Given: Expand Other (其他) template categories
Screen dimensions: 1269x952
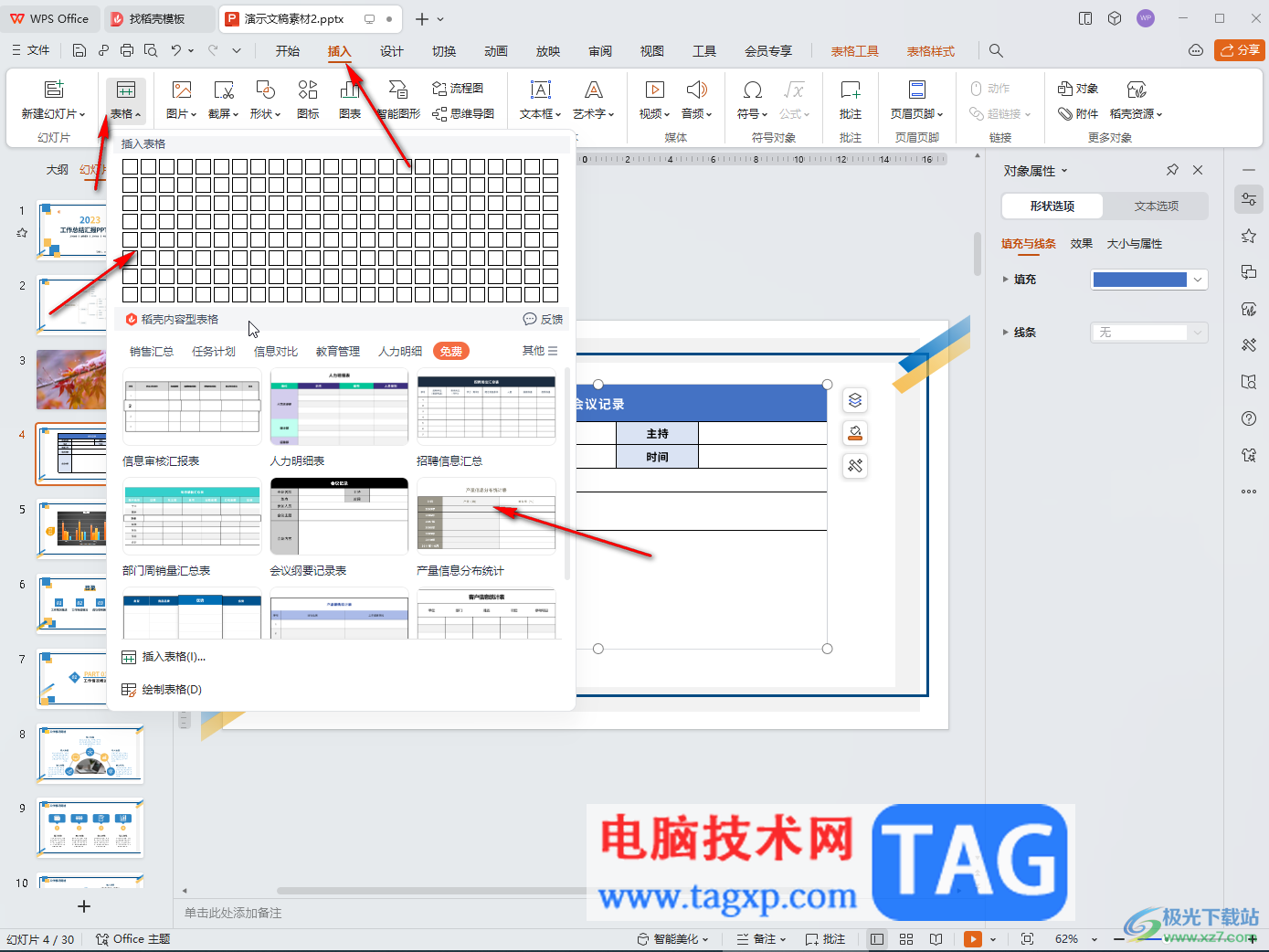Looking at the screenshot, I should point(540,351).
